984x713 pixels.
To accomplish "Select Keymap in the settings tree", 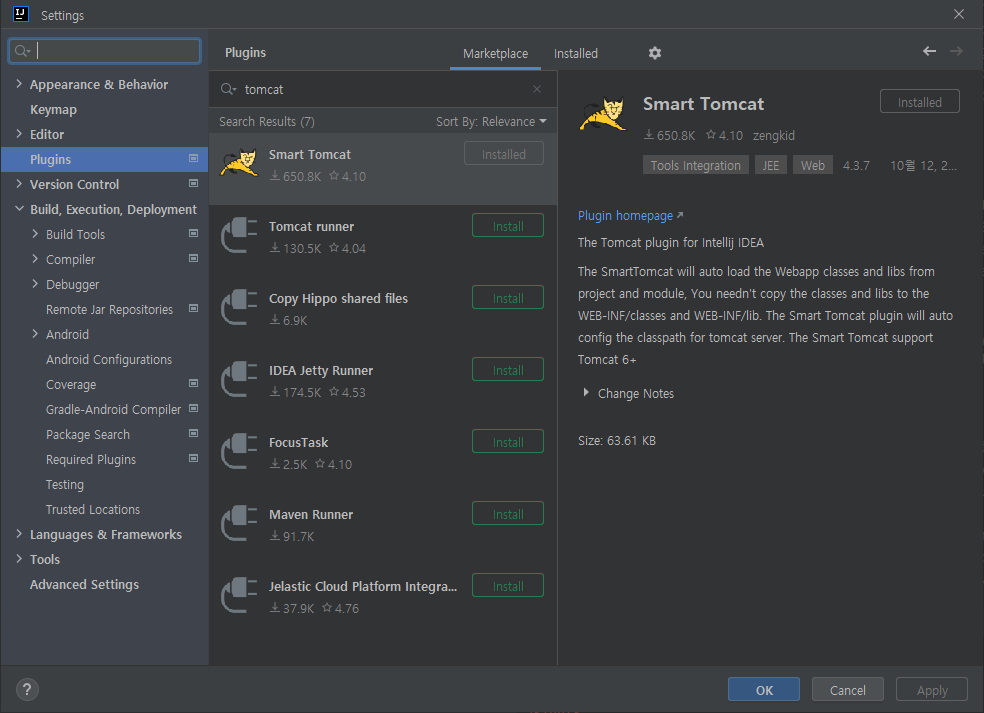I will pos(53,109).
